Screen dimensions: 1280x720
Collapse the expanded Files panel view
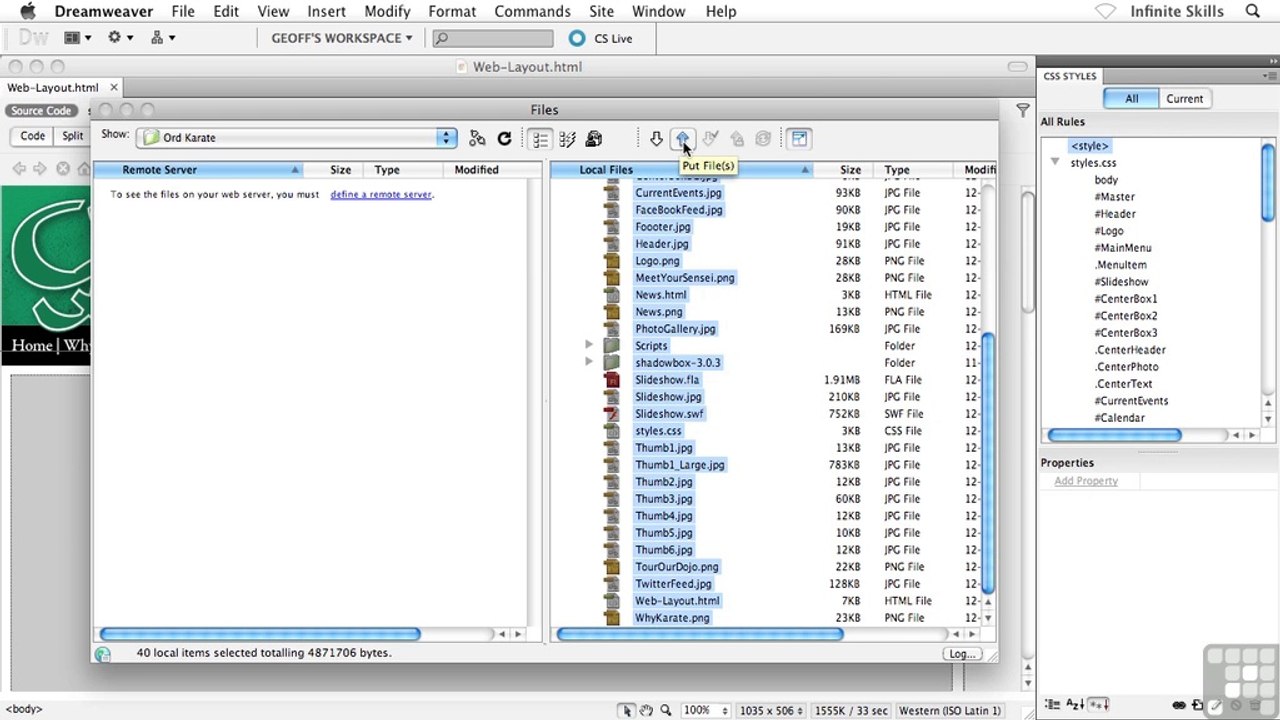tap(799, 139)
